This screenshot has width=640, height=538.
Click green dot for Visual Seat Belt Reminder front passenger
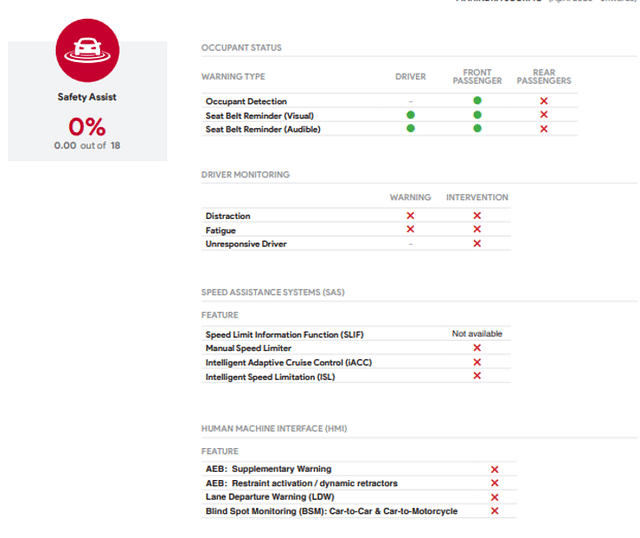click(477, 115)
